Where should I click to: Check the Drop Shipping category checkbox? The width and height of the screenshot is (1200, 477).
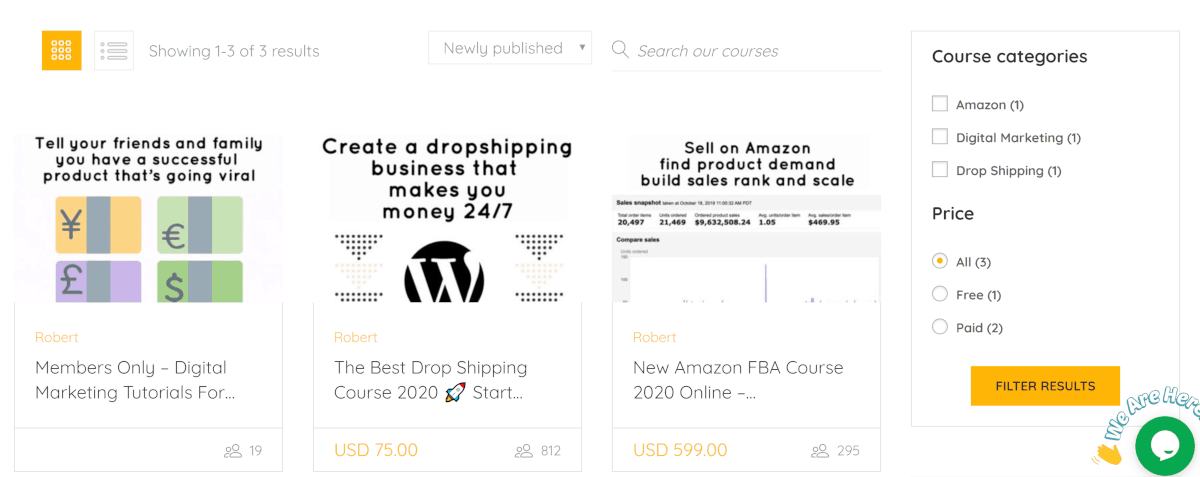939,169
